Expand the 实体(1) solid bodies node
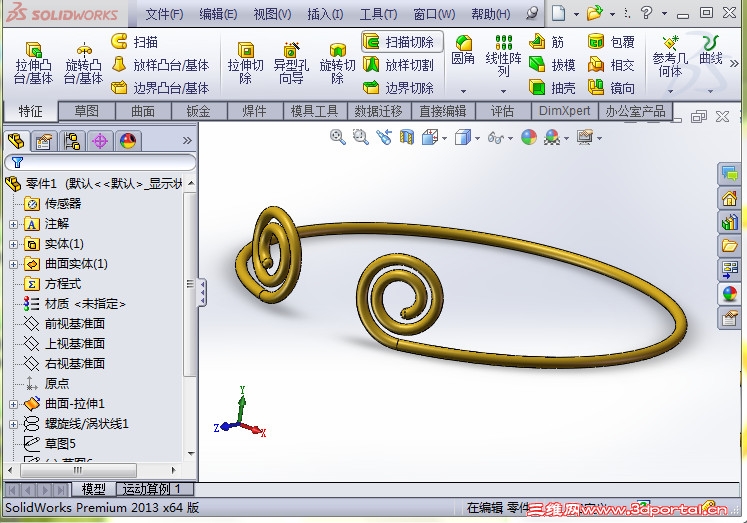The width and height of the screenshot is (747, 523). coord(13,244)
